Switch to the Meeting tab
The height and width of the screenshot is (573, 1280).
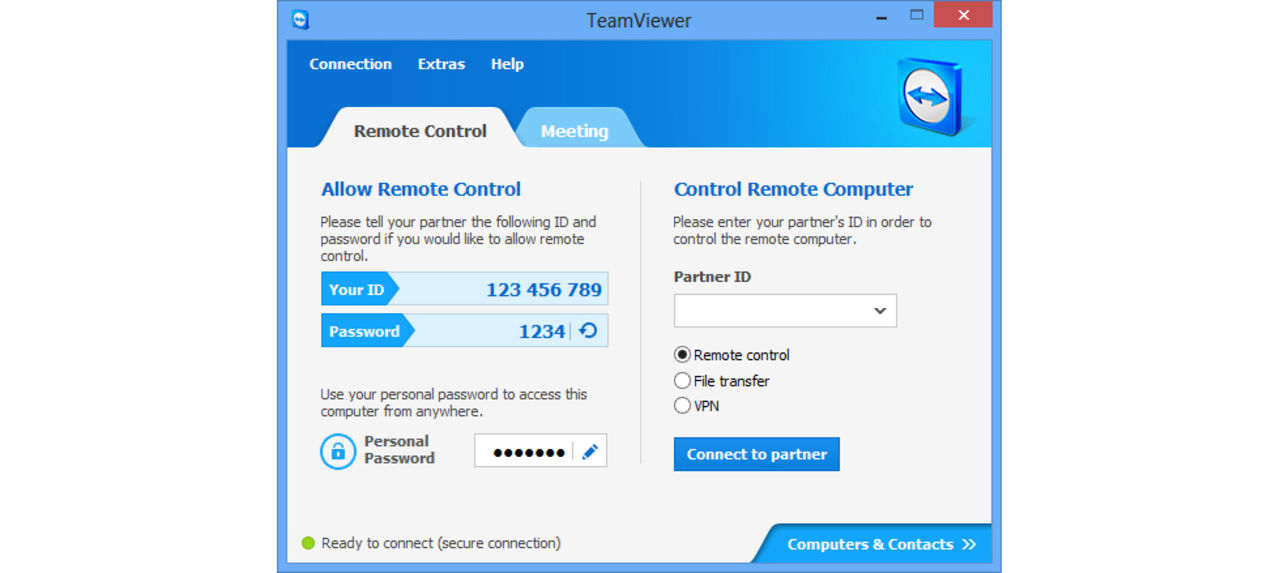tap(574, 131)
